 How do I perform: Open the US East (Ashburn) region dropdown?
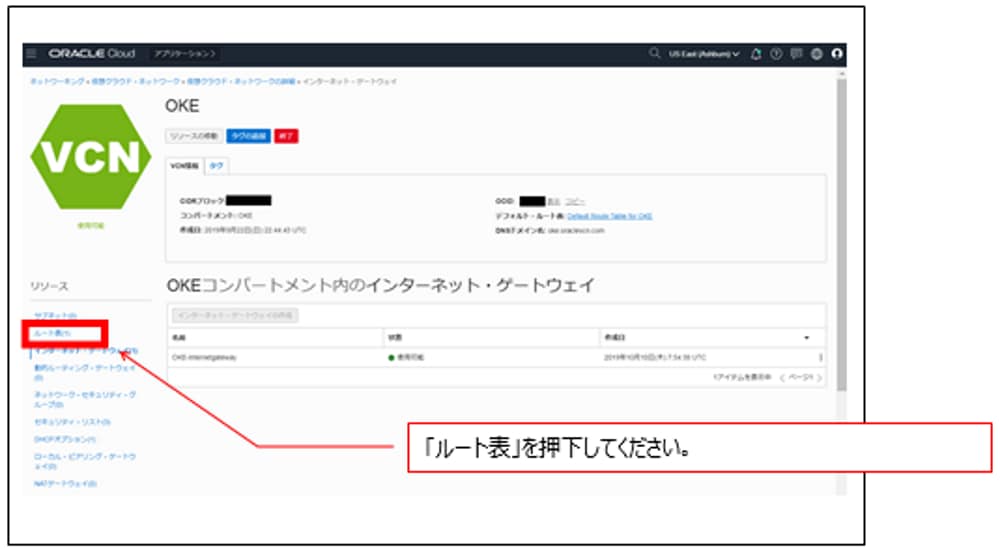(703, 54)
